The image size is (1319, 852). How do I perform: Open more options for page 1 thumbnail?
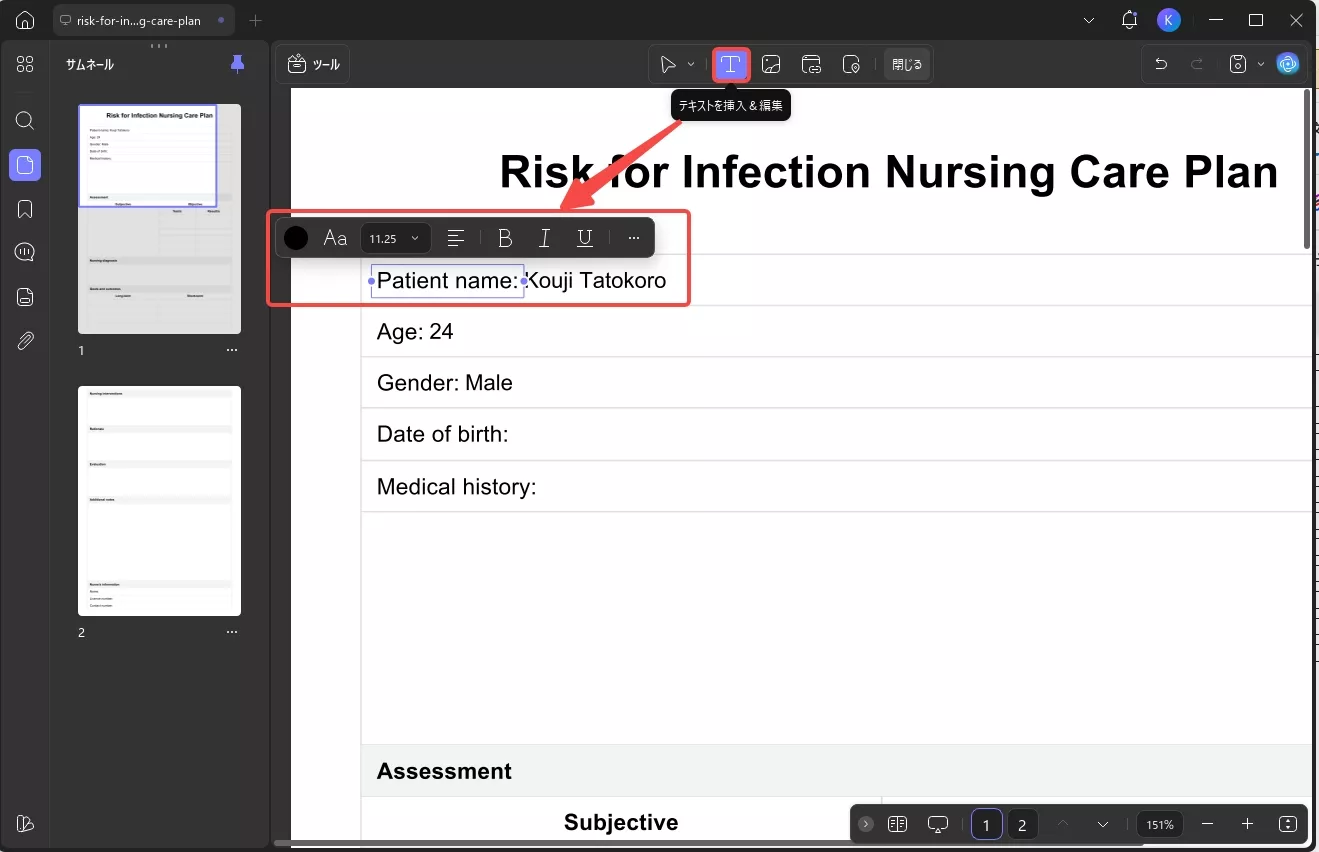point(232,350)
